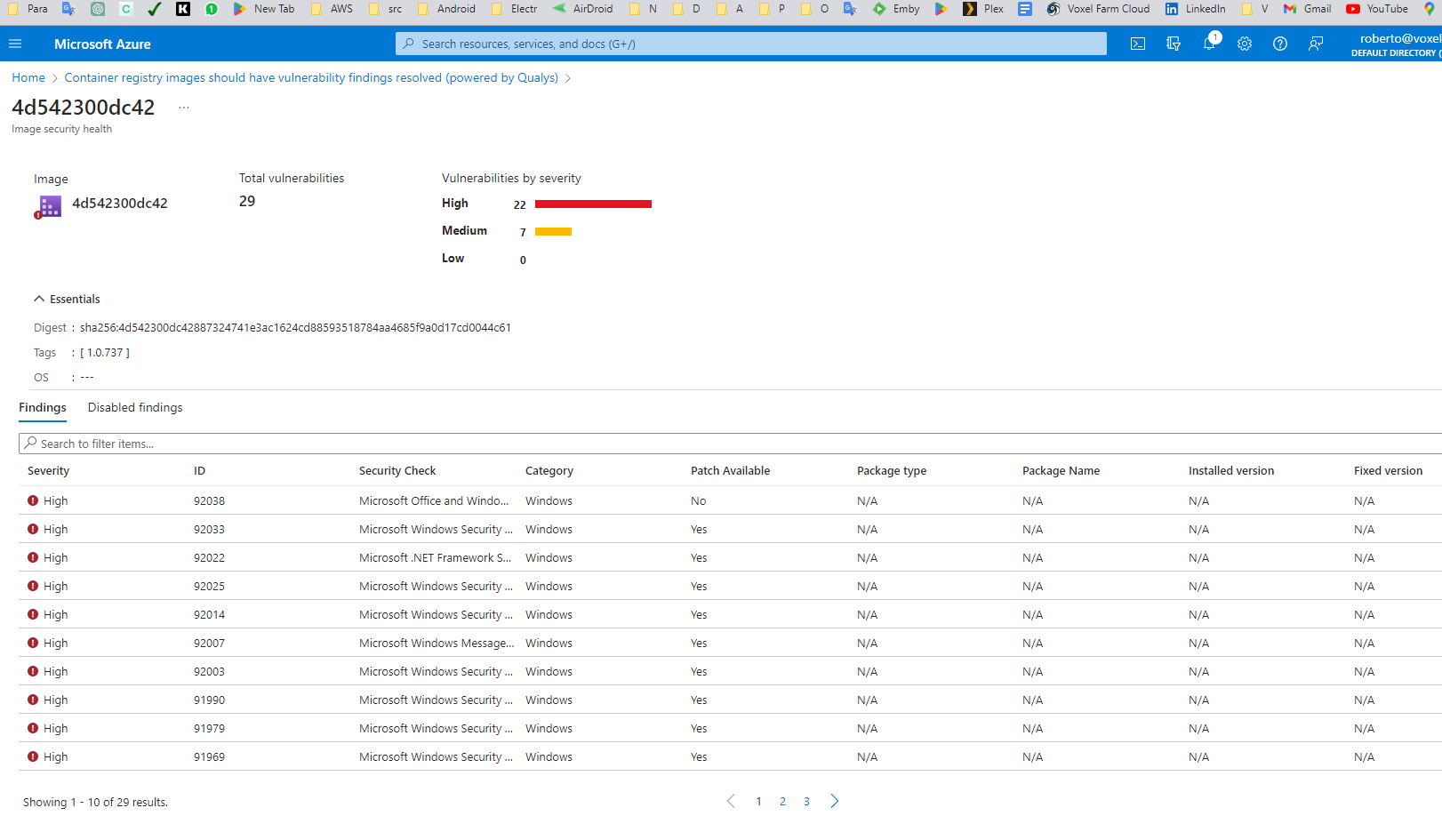Image resolution: width=1442 pixels, height=840 pixels.
Task: Open the src bookmarks folder
Action: coord(385,9)
